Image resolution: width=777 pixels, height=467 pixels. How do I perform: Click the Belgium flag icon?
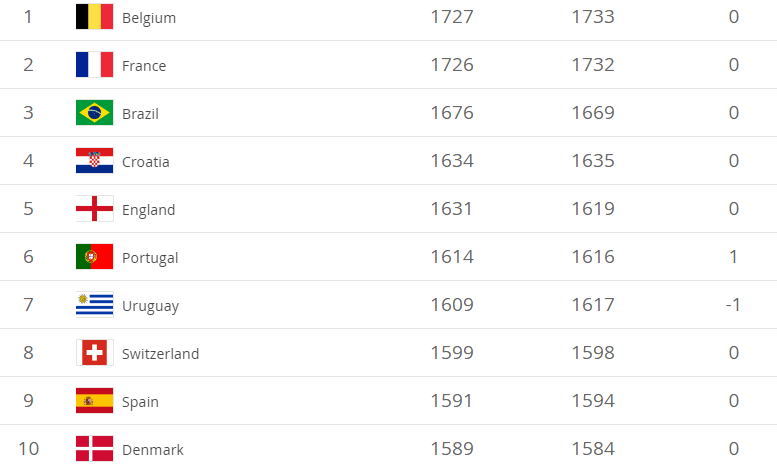pyautogui.click(x=94, y=17)
